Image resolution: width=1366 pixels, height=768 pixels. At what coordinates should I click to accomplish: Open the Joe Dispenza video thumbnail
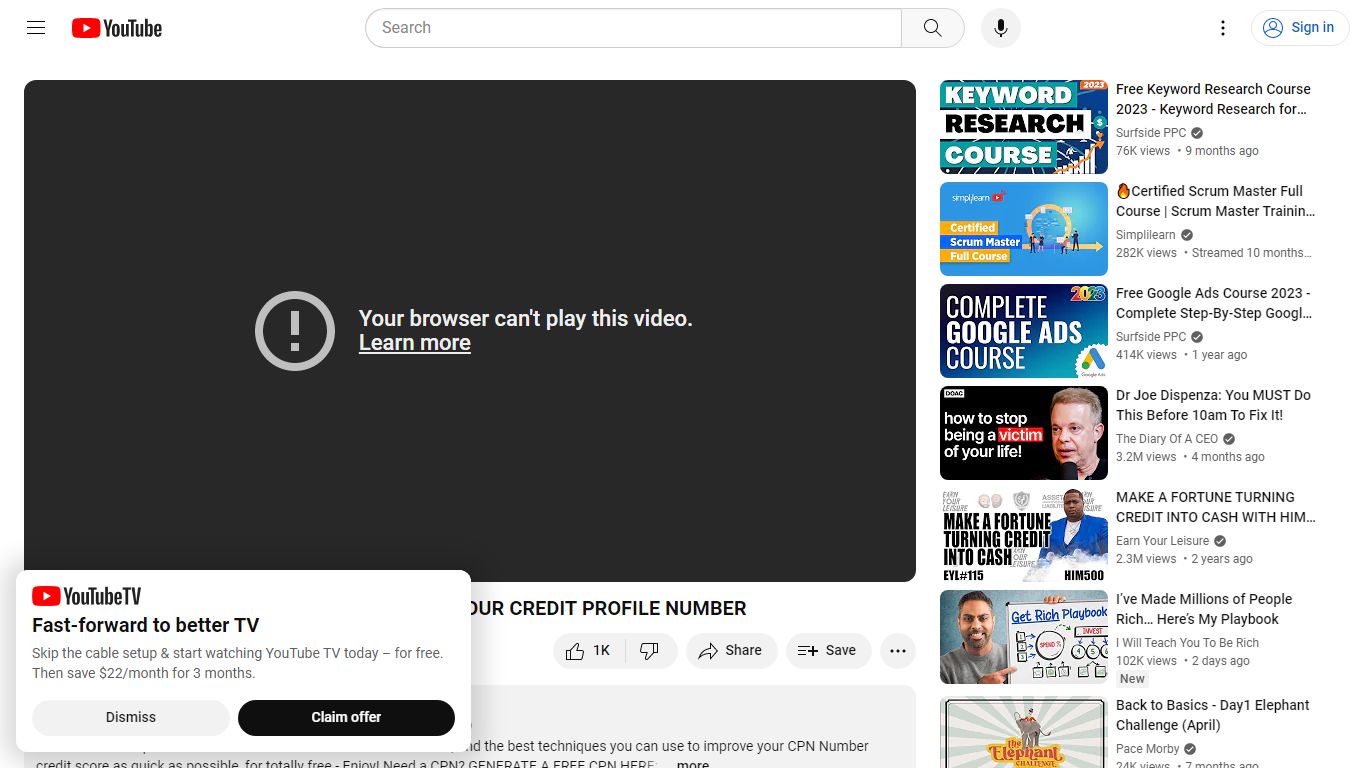click(1024, 433)
